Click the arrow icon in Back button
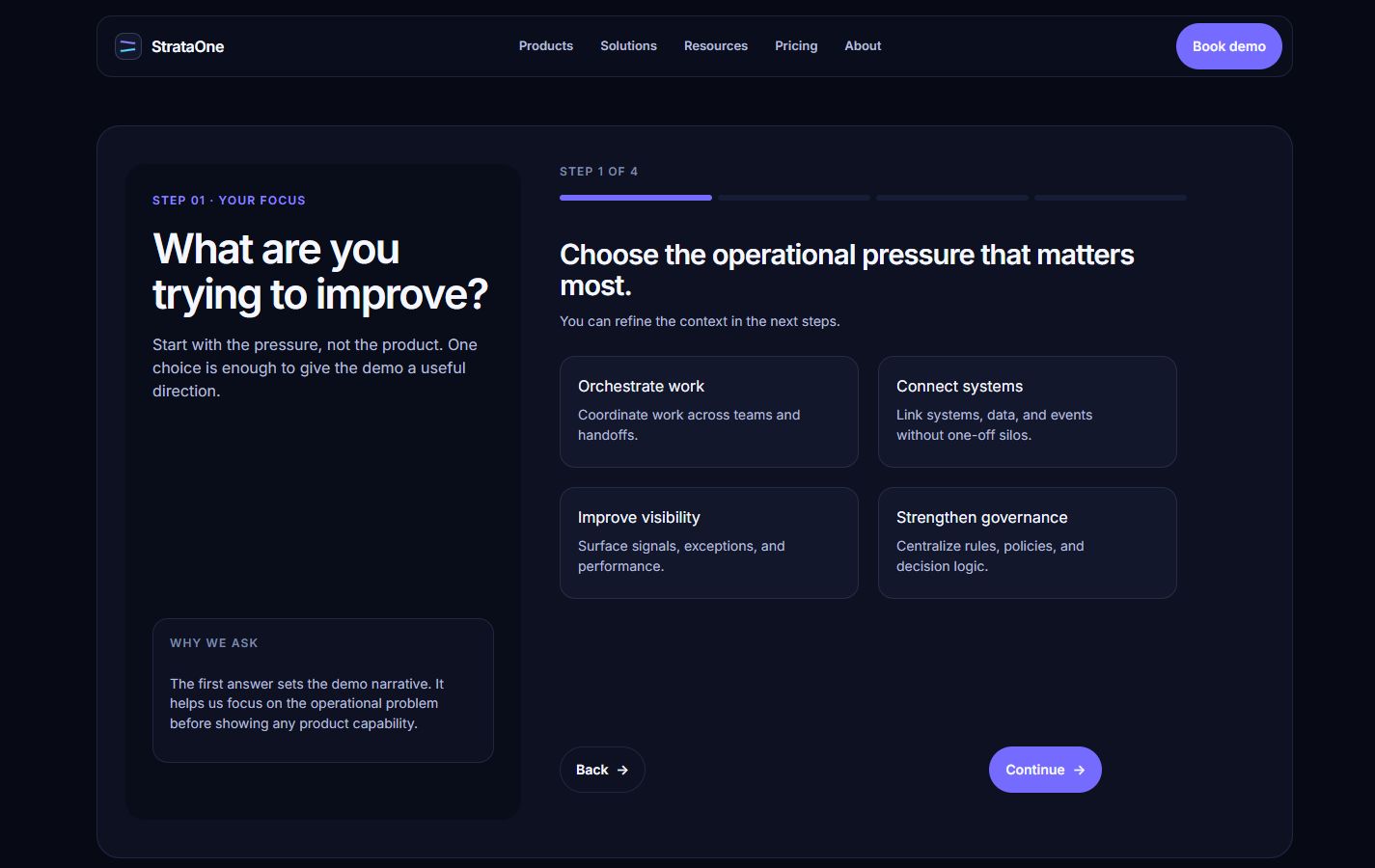 [622, 770]
